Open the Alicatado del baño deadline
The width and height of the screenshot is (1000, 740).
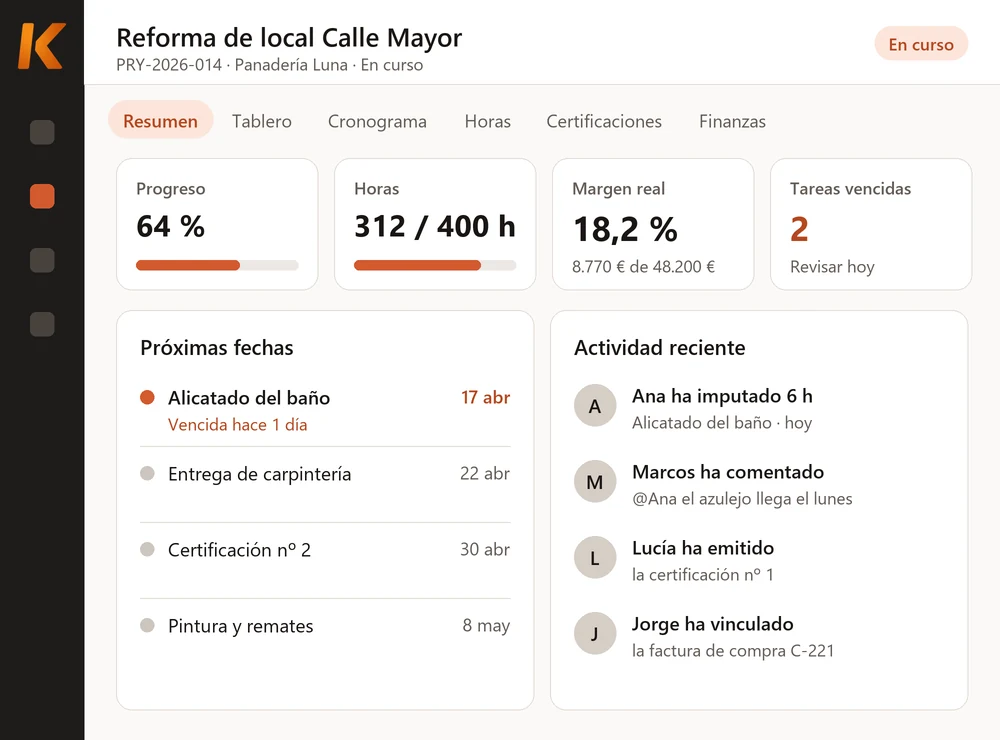pyautogui.click(x=325, y=410)
